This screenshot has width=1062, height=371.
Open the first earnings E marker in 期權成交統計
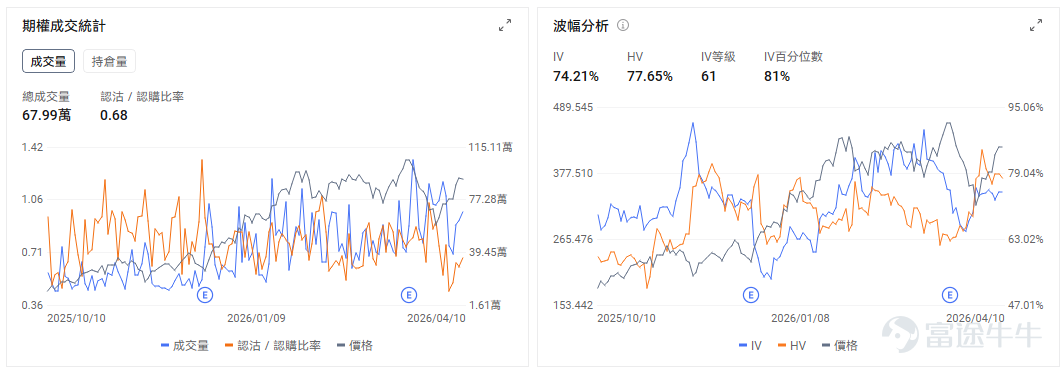pos(205,294)
